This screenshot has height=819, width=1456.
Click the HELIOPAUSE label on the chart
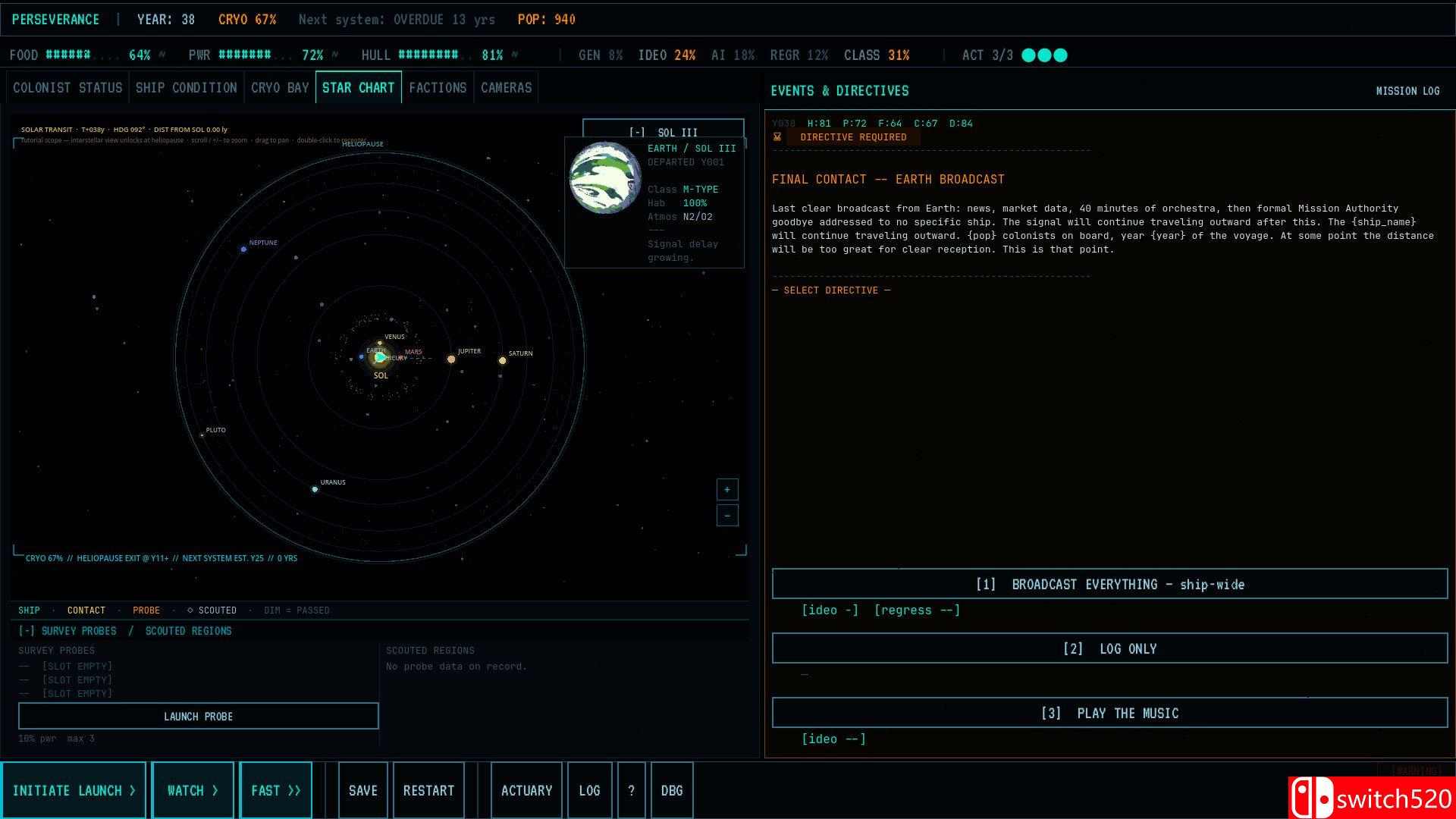[x=362, y=144]
